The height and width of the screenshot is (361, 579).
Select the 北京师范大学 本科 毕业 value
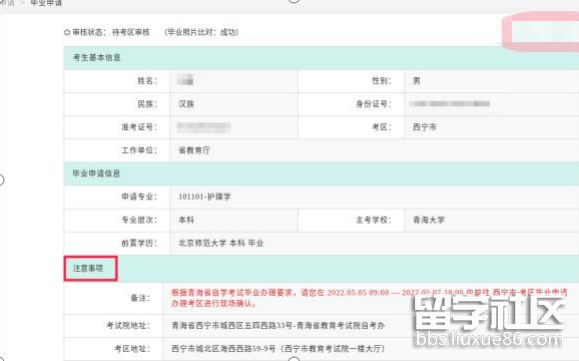(x=221, y=243)
